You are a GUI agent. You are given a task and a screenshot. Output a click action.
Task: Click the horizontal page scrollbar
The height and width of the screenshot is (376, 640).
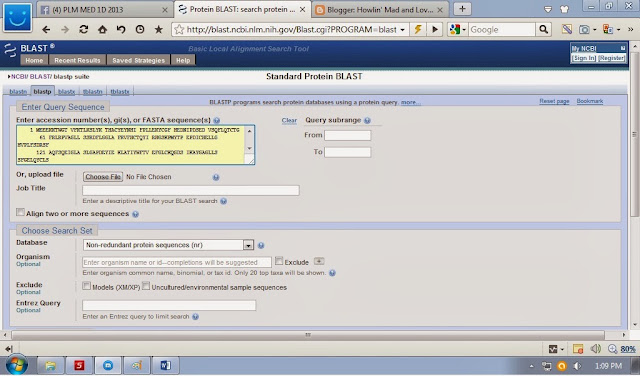308,335
